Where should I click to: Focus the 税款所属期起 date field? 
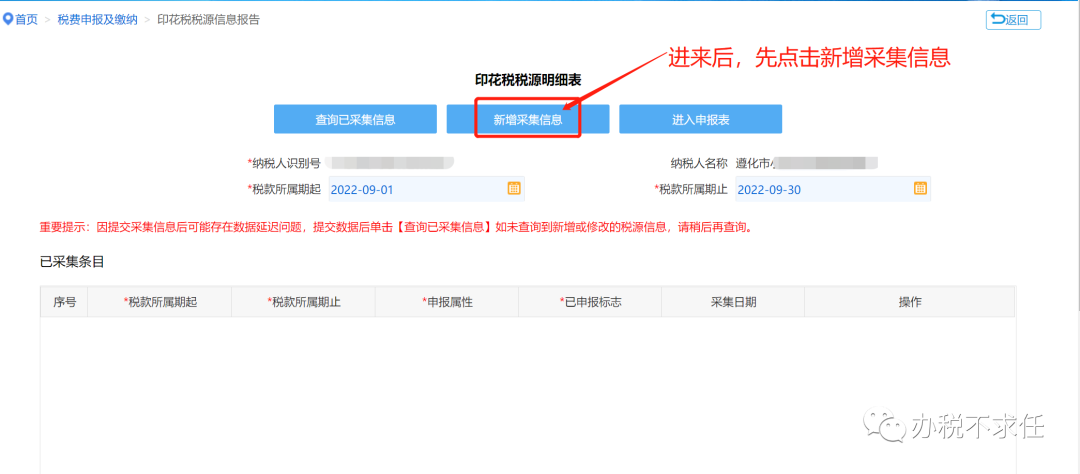tap(426, 189)
